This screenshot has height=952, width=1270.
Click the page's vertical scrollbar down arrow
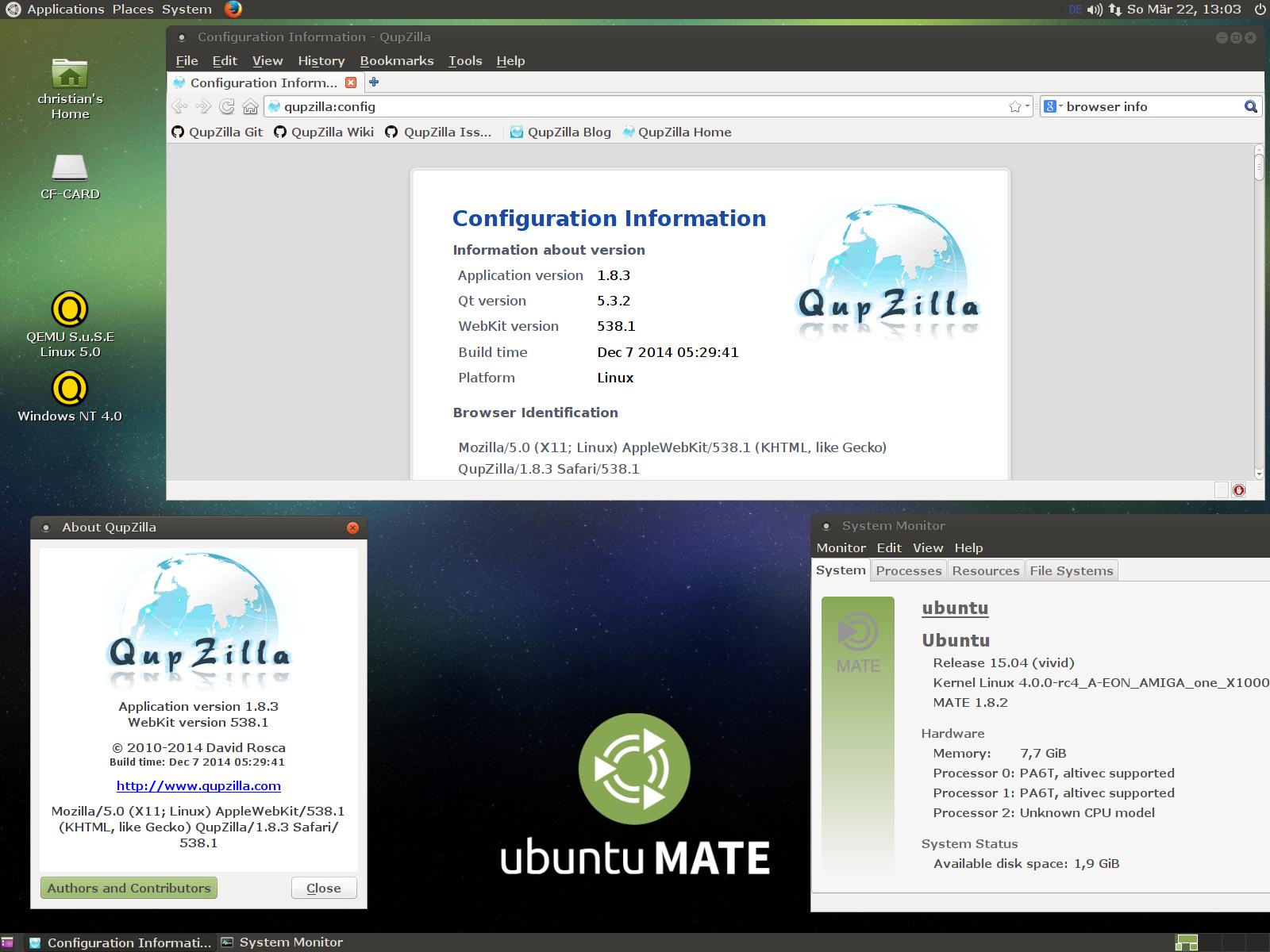pos(1258,474)
